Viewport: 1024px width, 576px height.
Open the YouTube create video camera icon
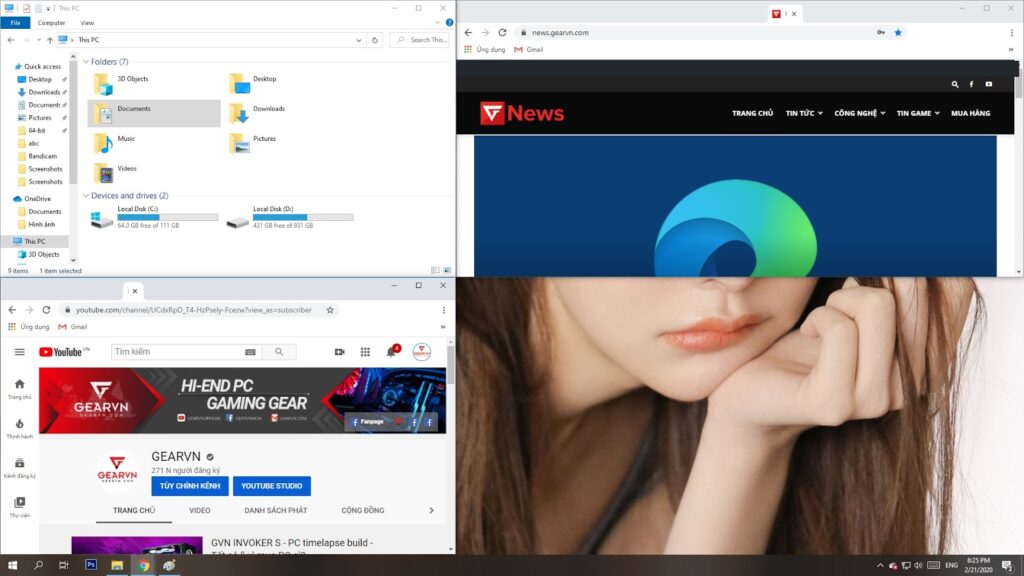[340, 352]
